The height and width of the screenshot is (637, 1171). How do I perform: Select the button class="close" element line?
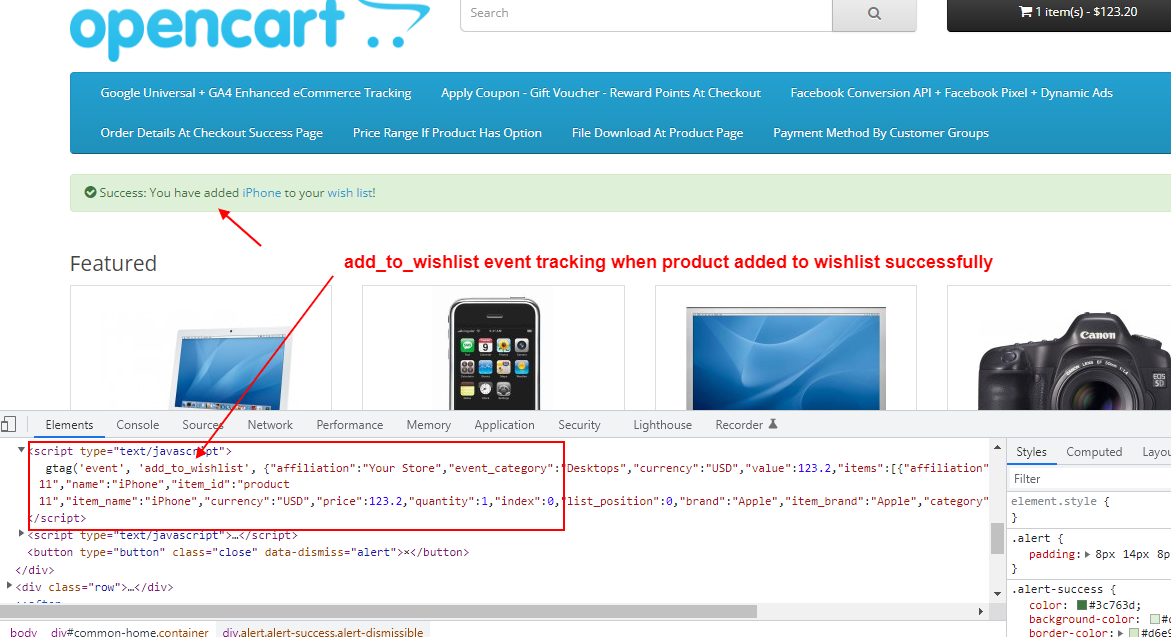point(248,553)
